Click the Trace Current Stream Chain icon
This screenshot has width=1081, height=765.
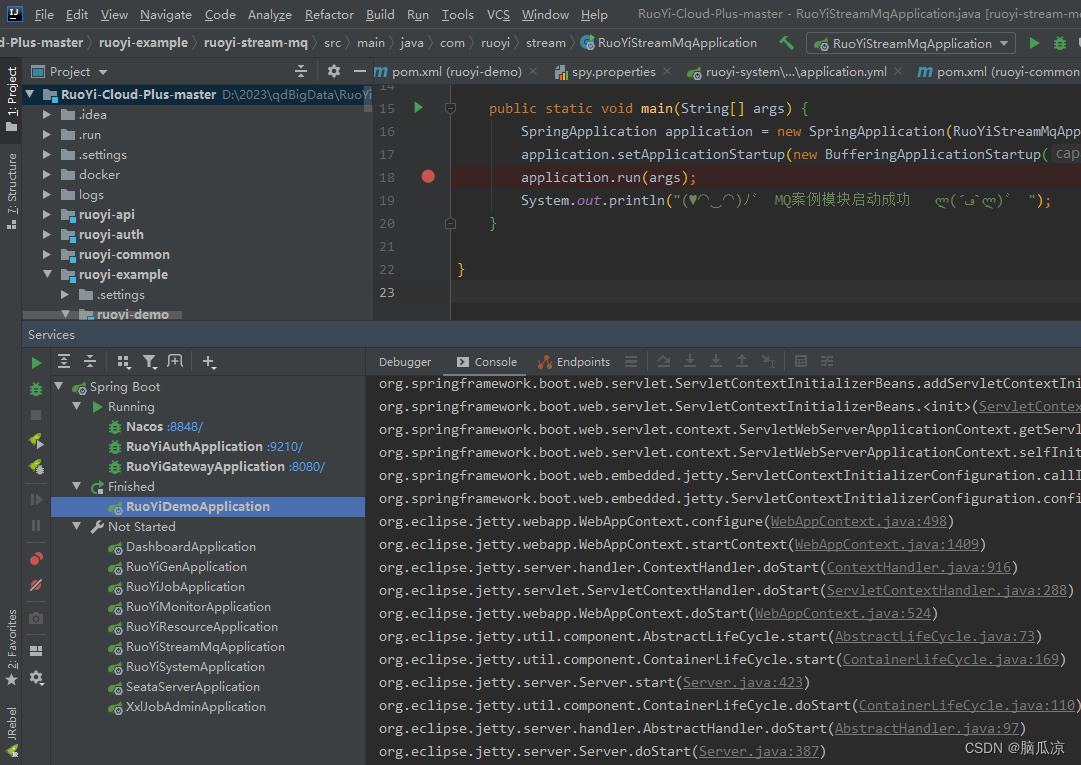[827, 361]
